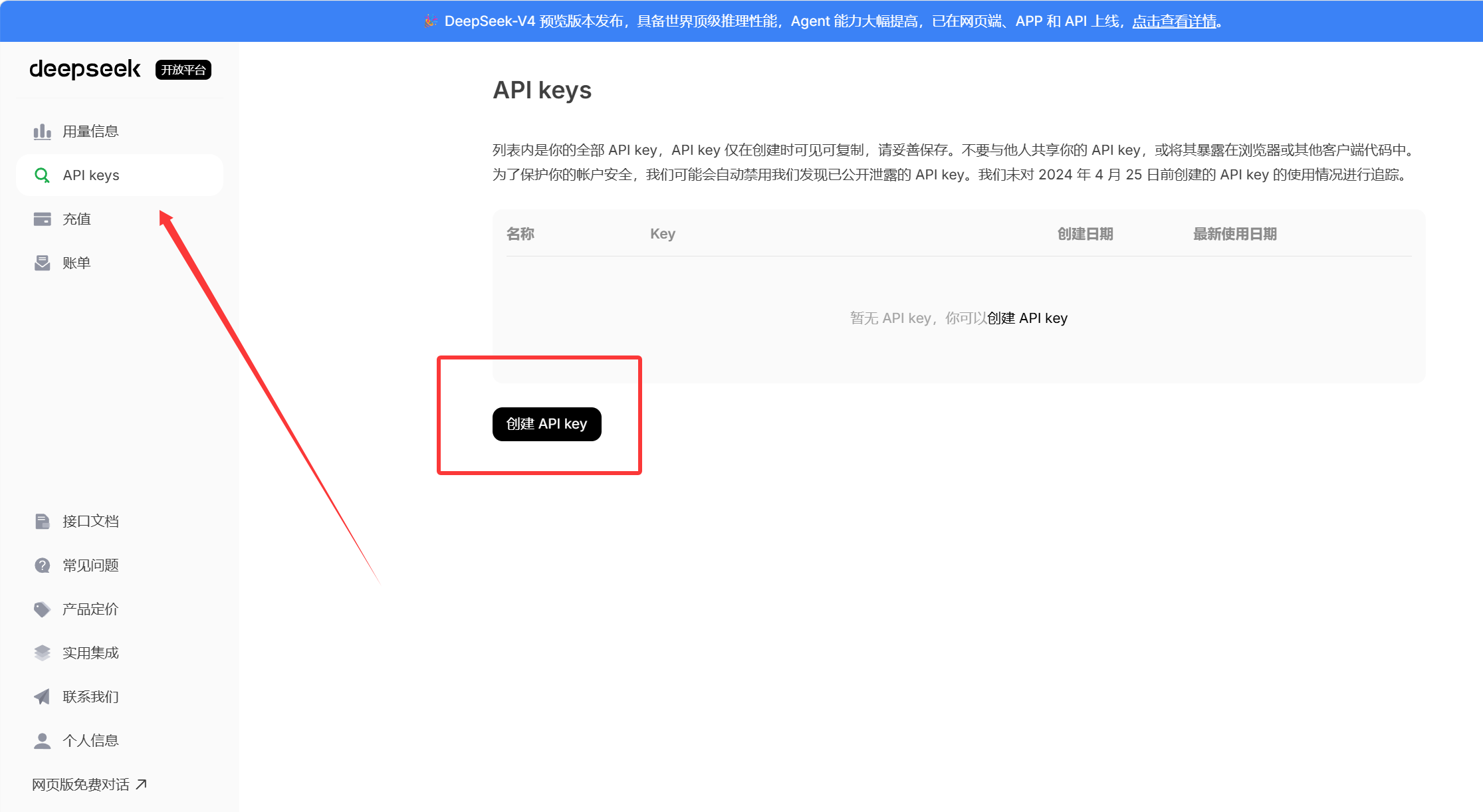Click the external arrow icon after 网页版免费对话

click(x=141, y=785)
